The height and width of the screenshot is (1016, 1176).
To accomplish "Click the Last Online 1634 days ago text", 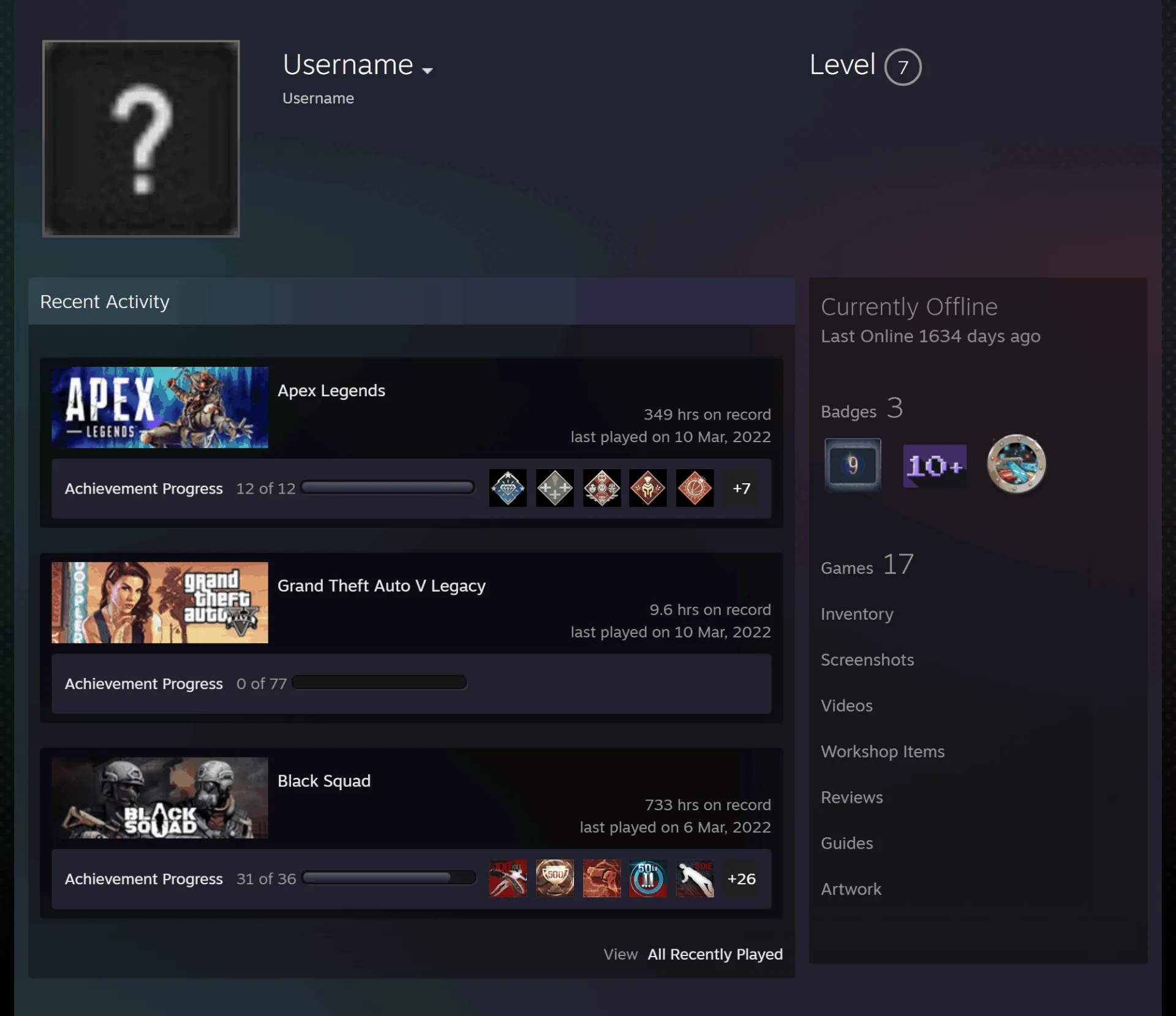I will (x=930, y=336).
